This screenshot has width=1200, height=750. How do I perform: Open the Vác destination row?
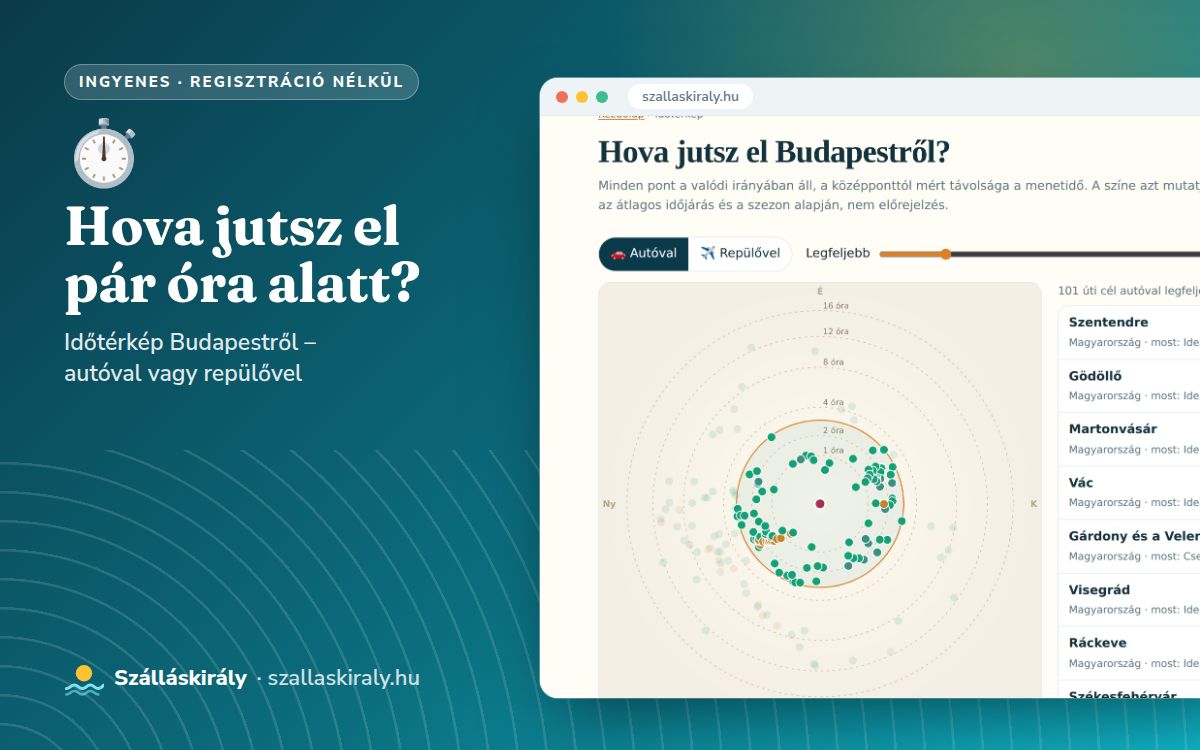[x=1129, y=493]
